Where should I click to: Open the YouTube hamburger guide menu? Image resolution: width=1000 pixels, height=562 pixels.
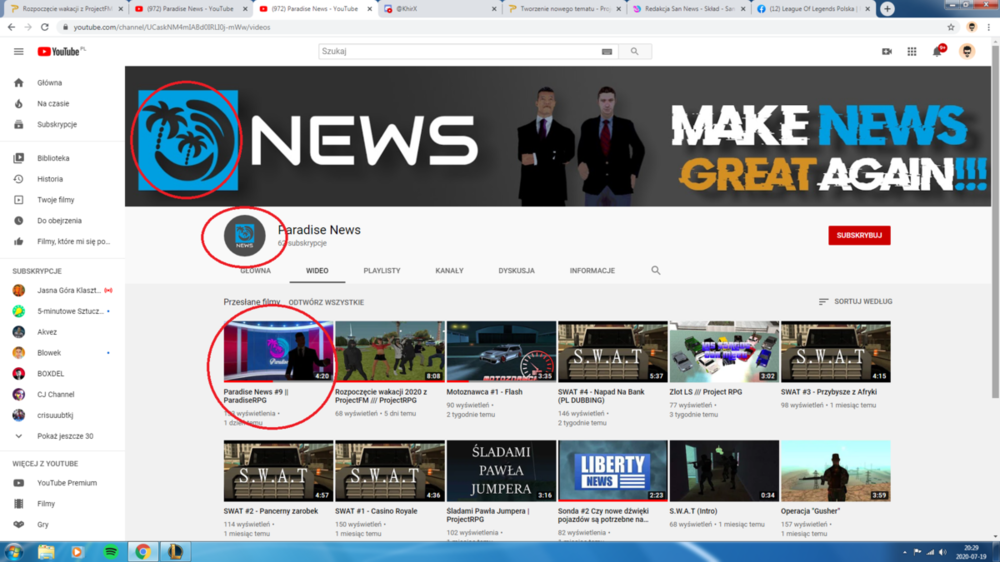tap(18, 52)
